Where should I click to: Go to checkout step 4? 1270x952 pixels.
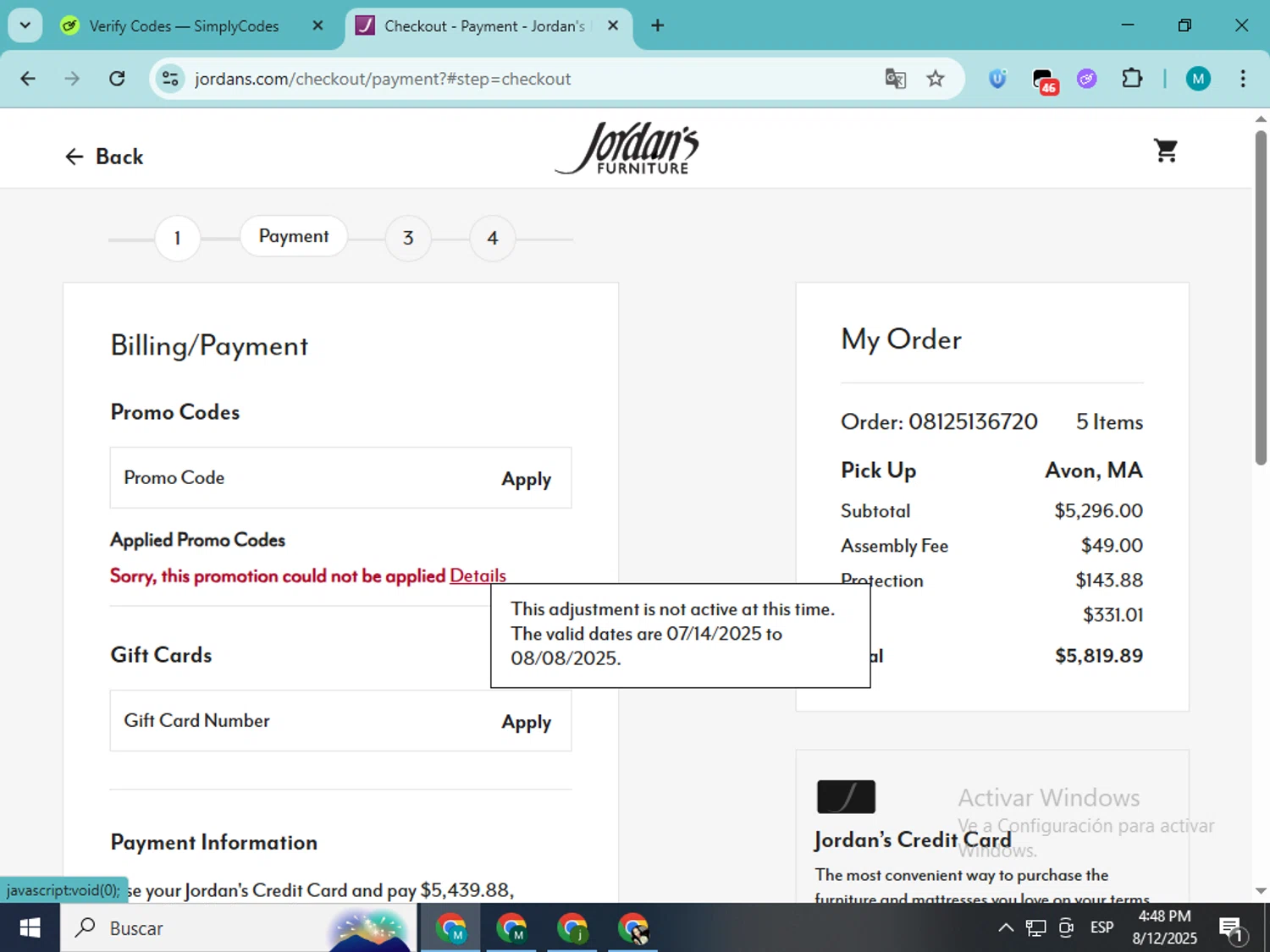pyautogui.click(x=492, y=238)
